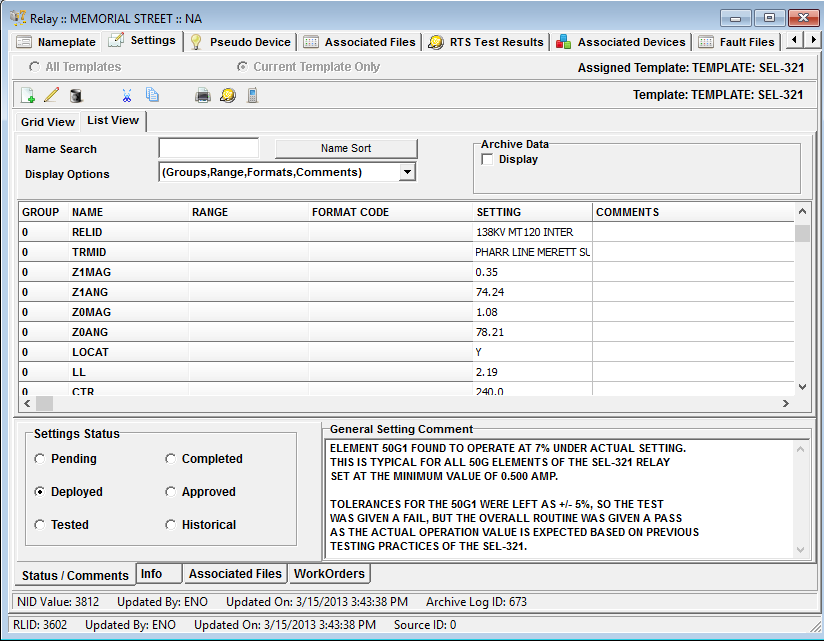Click the scissors cut icon

[127, 95]
